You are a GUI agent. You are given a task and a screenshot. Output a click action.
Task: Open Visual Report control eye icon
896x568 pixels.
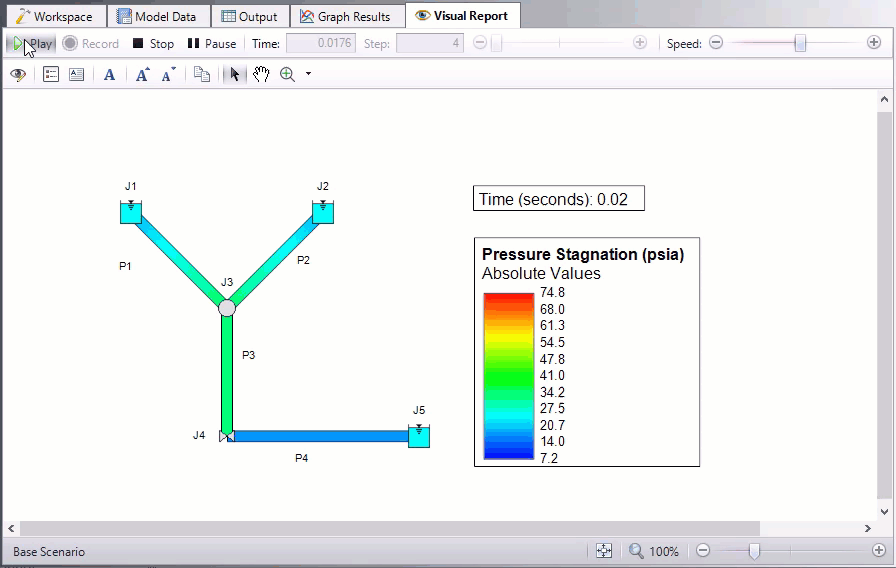pos(18,74)
